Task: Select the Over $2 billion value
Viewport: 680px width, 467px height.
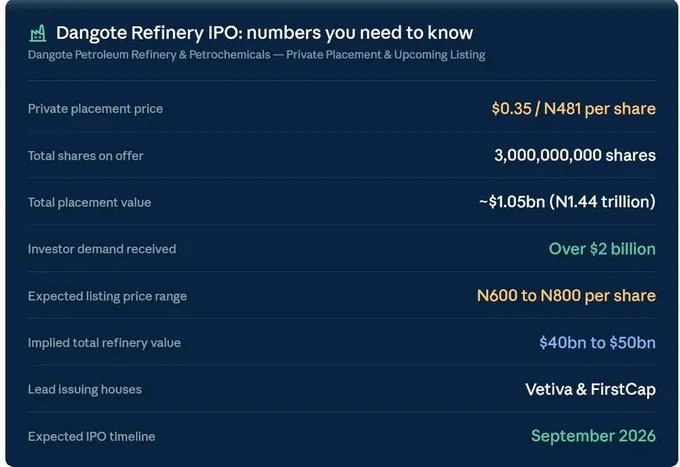Action: tap(602, 249)
